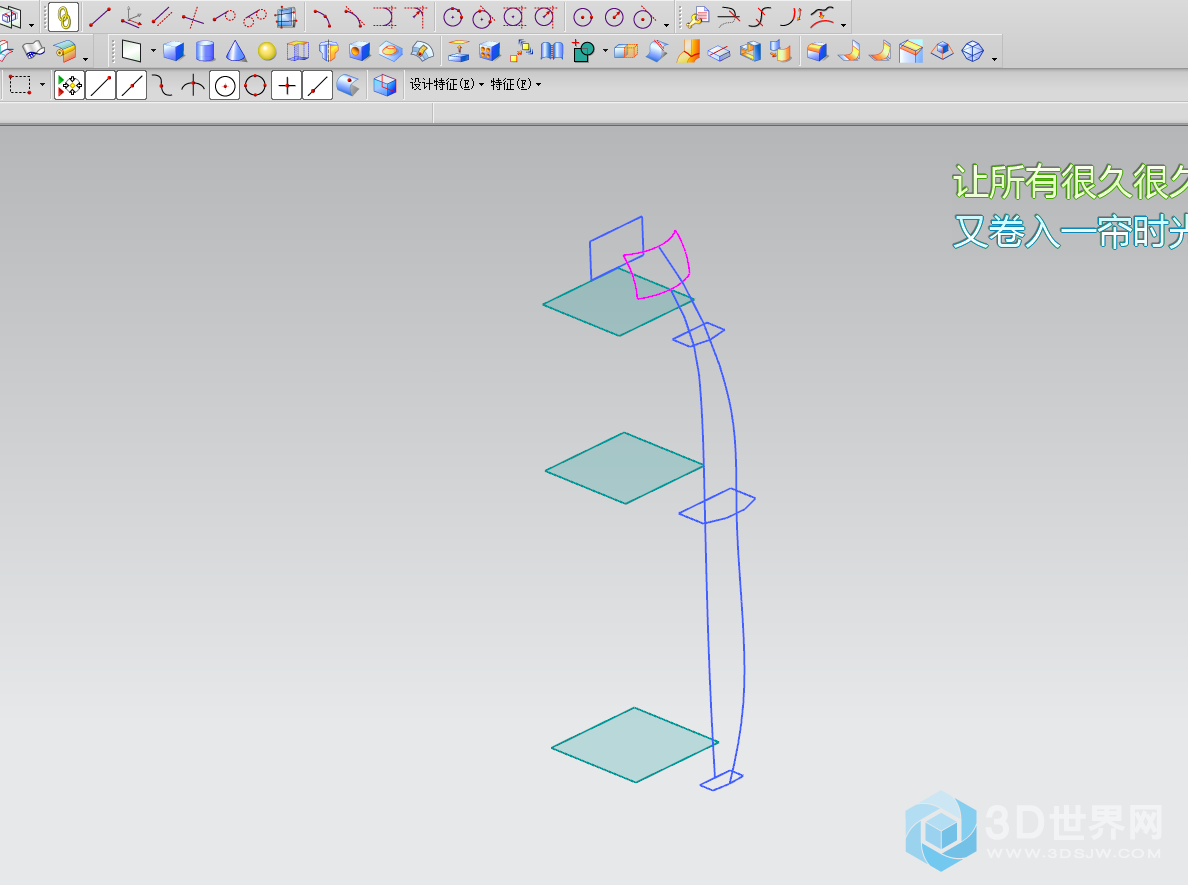Select the Curve Length tool
This screenshot has width=1188, height=885.
click(x=790, y=17)
